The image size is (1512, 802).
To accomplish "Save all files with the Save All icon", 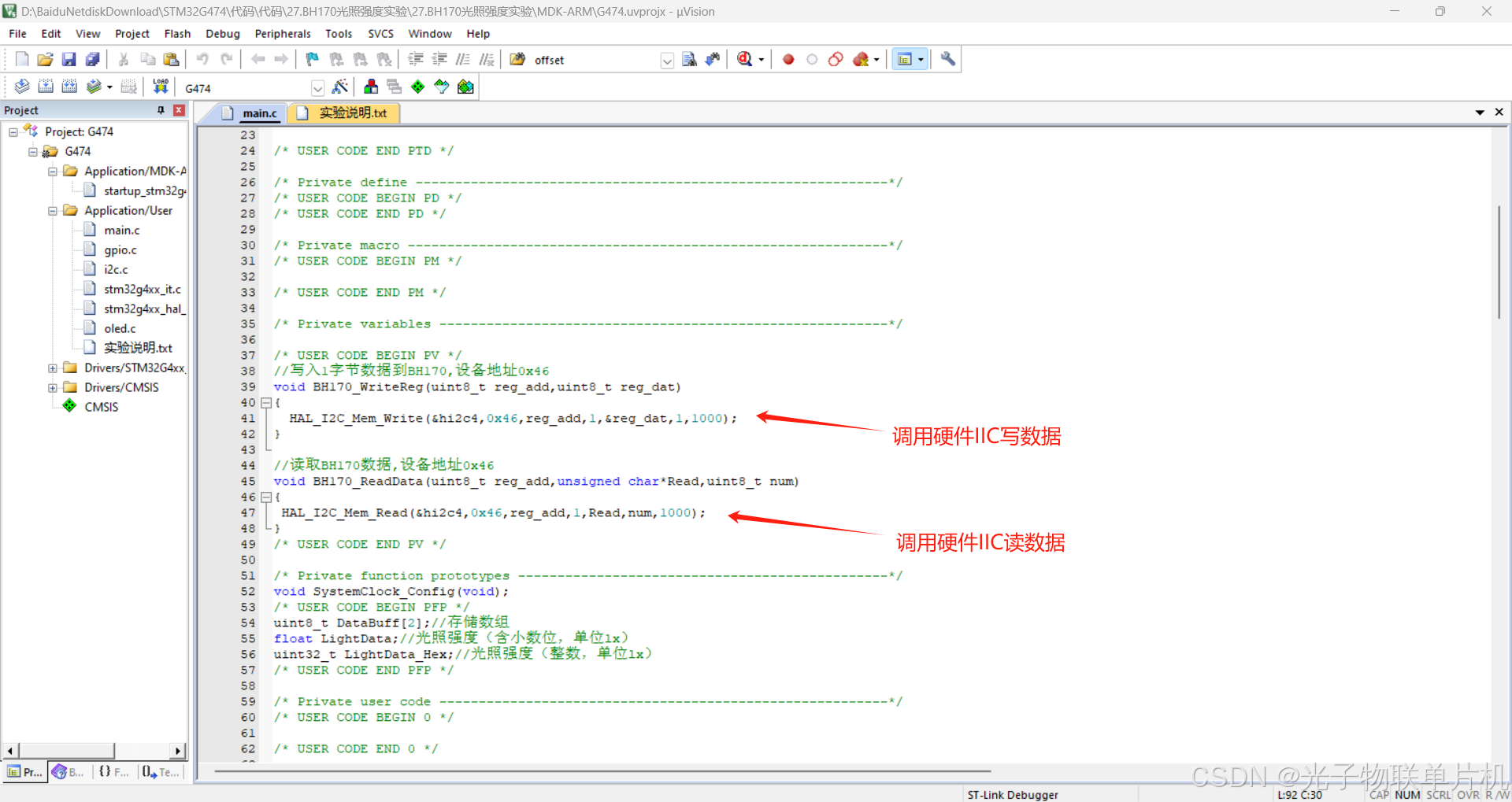I will (x=92, y=59).
